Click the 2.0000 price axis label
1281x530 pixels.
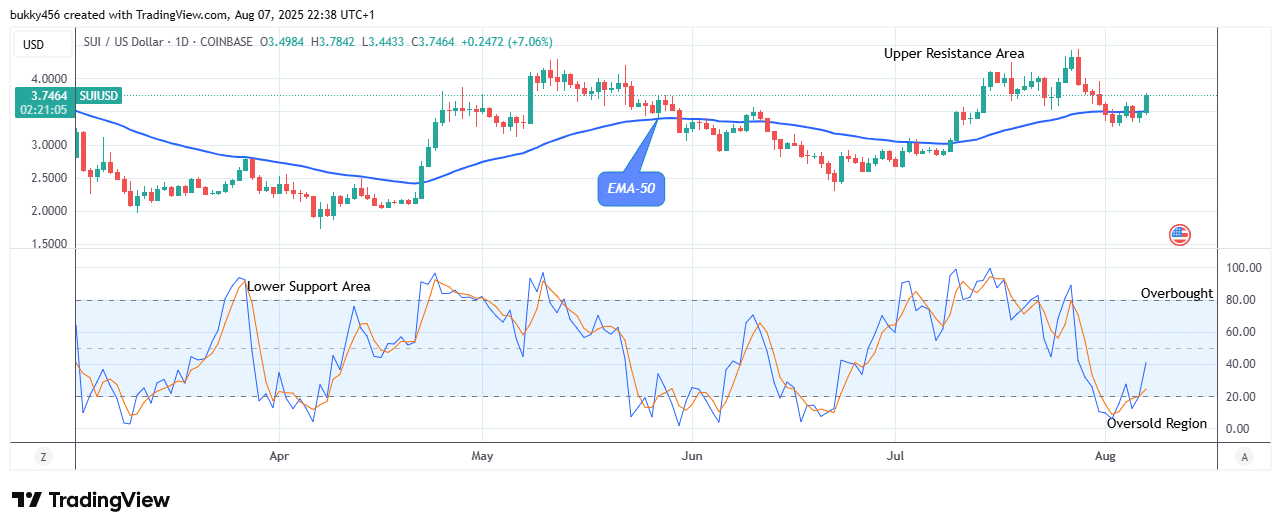click(x=47, y=211)
